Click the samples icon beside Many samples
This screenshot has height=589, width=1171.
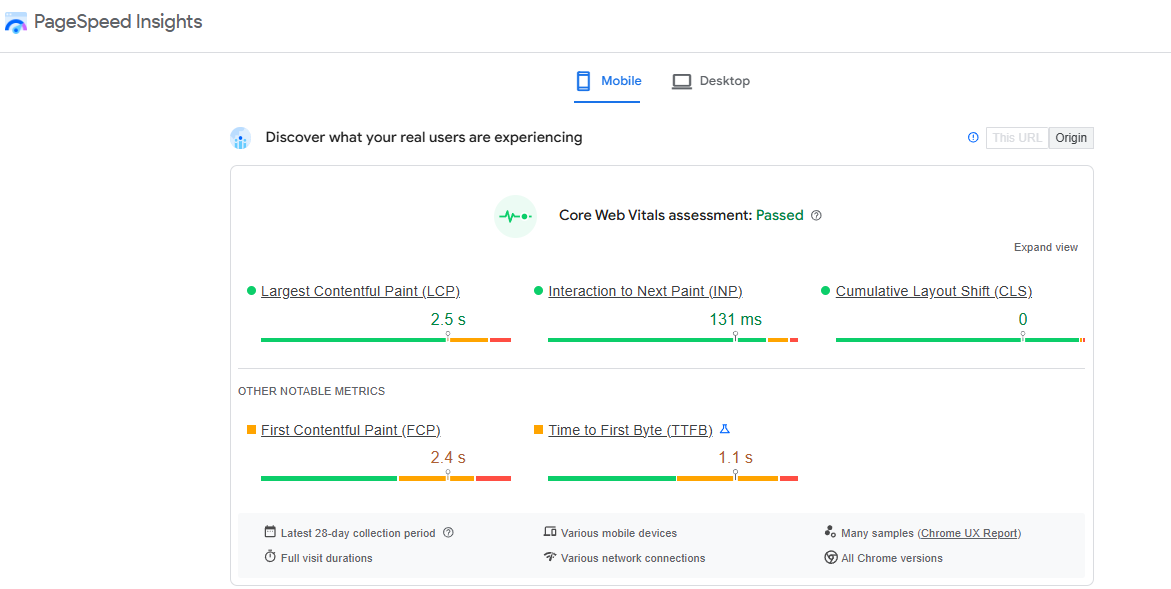tap(830, 532)
